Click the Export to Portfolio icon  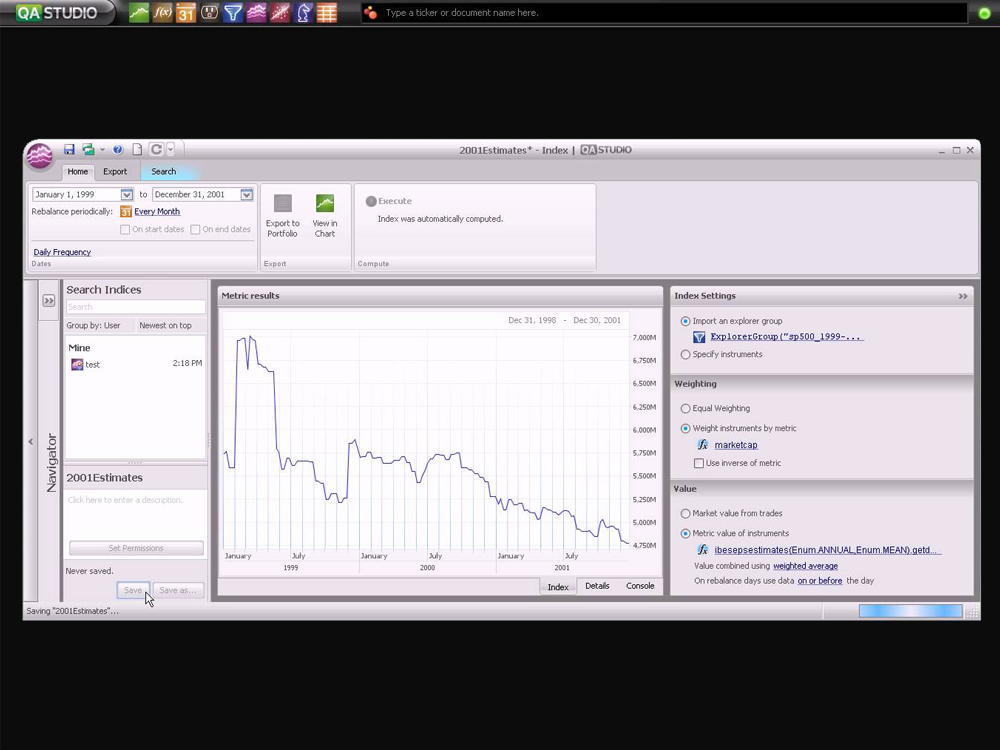(283, 203)
